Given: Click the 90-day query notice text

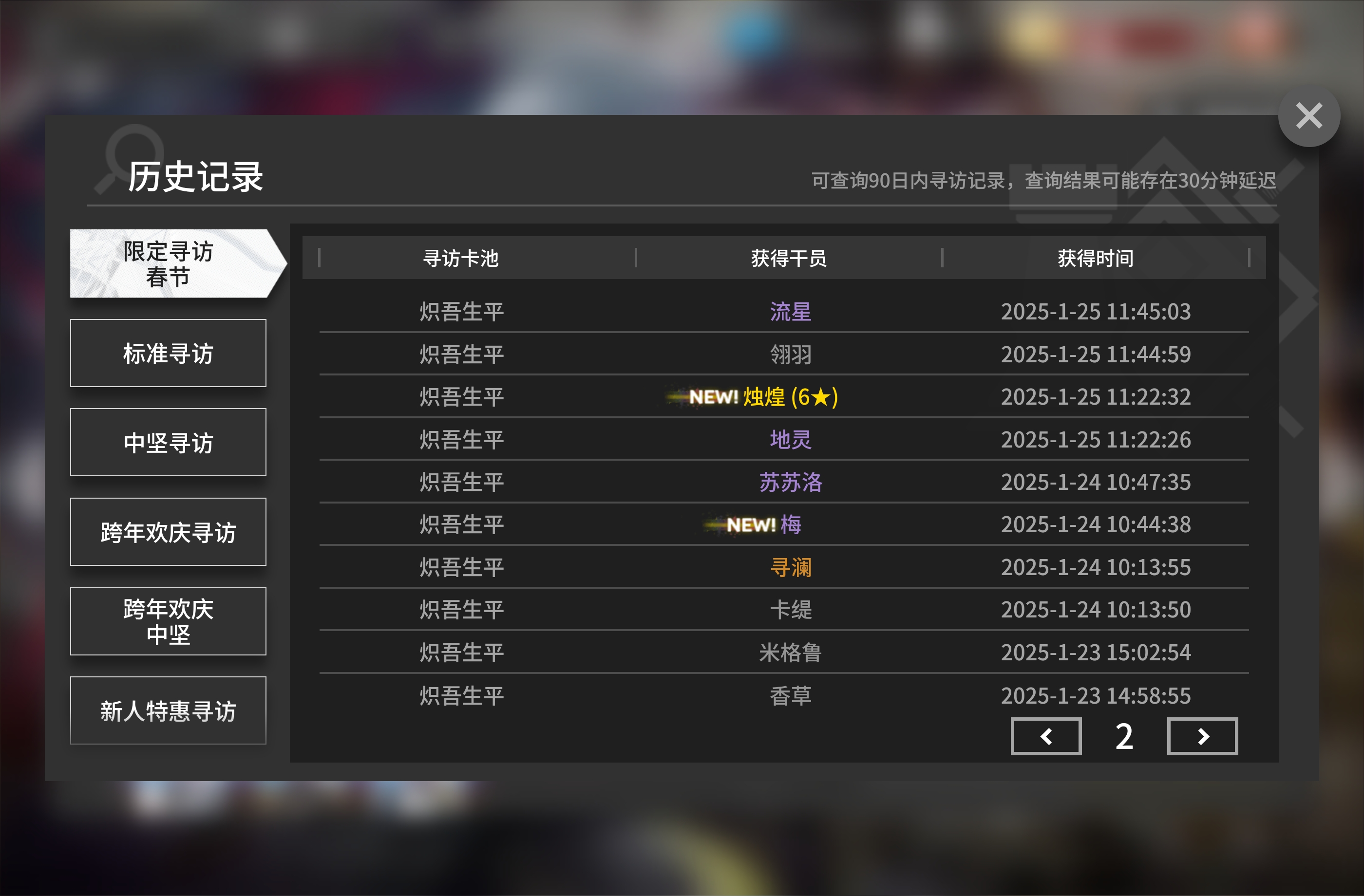Looking at the screenshot, I should click(x=1043, y=181).
